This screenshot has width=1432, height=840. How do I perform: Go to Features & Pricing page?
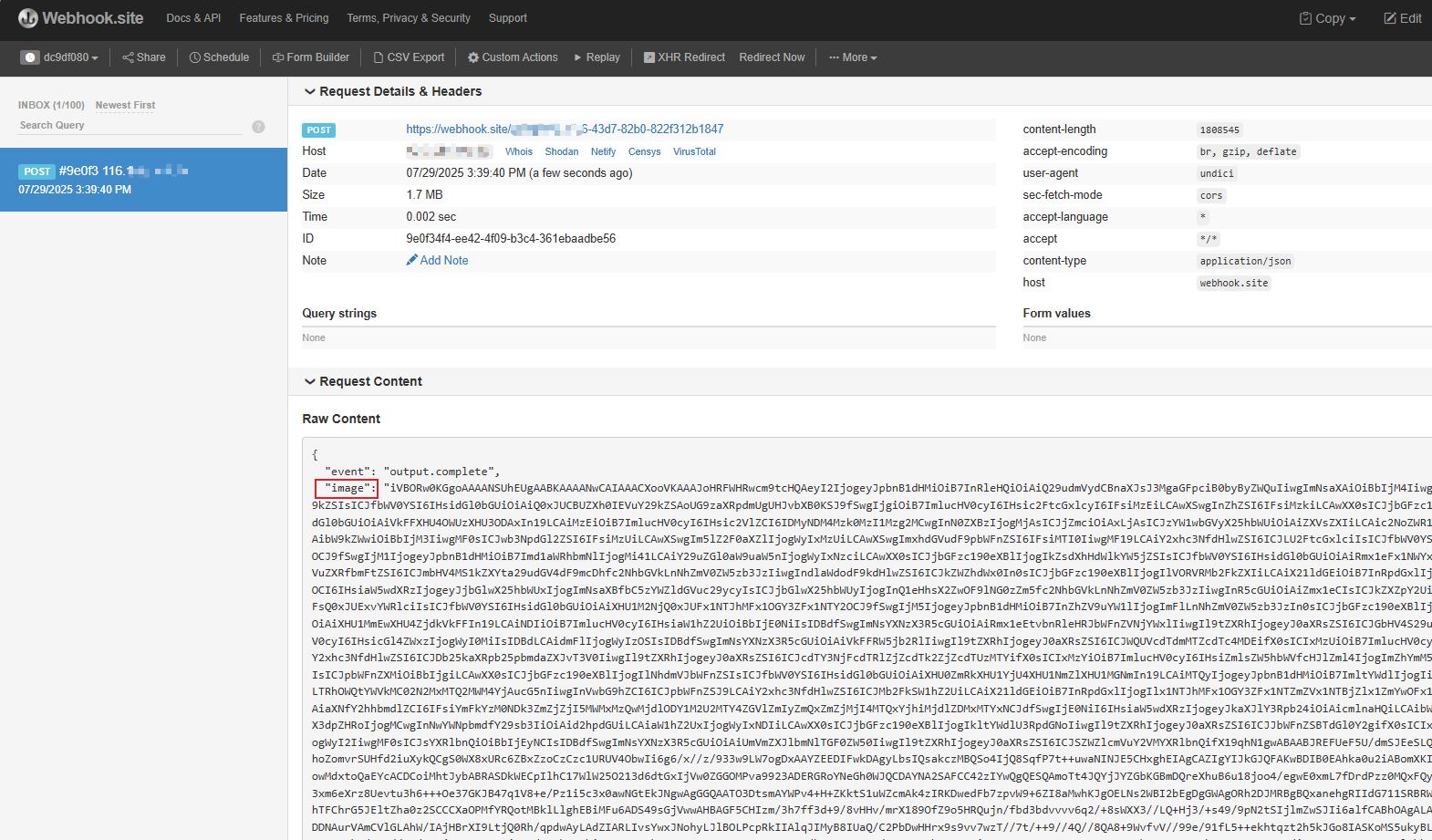pyautogui.click(x=284, y=18)
